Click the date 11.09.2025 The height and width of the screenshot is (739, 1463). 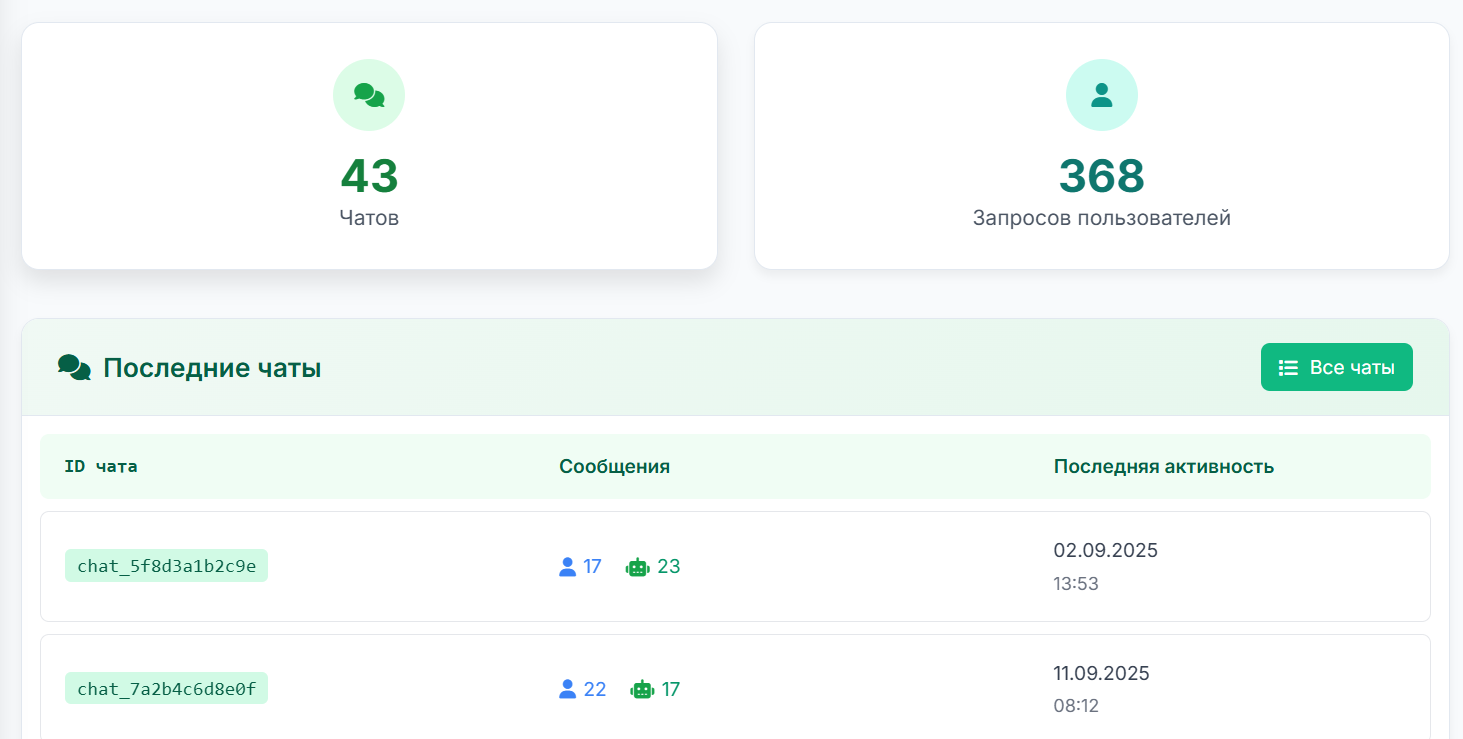tap(1101, 673)
